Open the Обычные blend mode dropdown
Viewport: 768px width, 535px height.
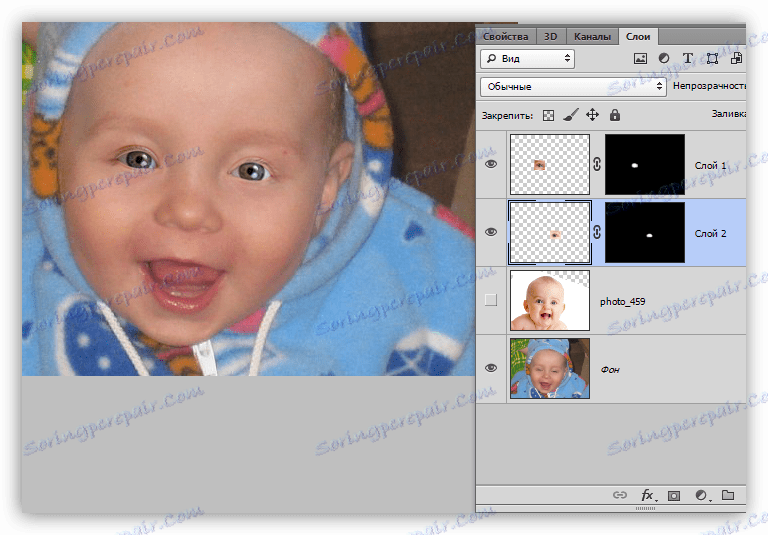[573, 87]
